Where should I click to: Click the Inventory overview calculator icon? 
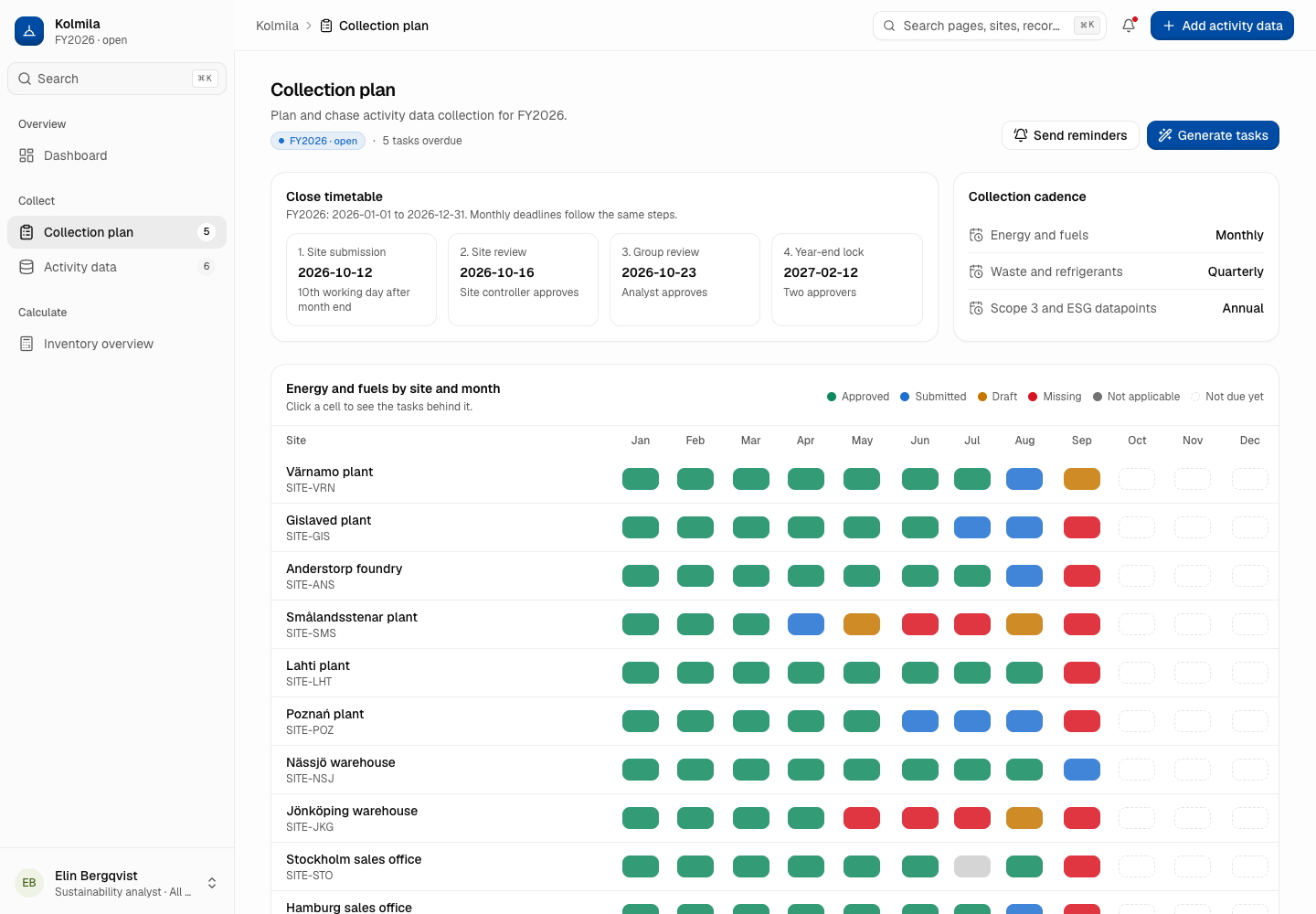tap(27, 344)
